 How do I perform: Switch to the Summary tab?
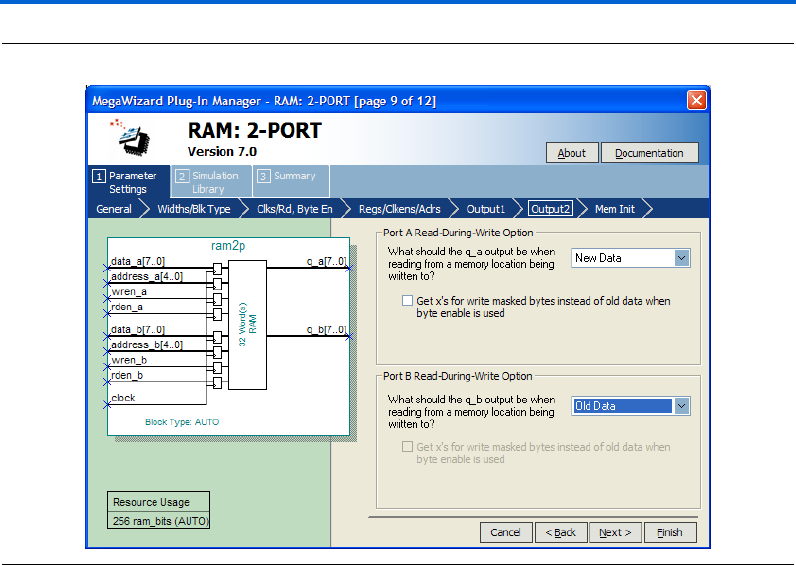tap(291, 181)
